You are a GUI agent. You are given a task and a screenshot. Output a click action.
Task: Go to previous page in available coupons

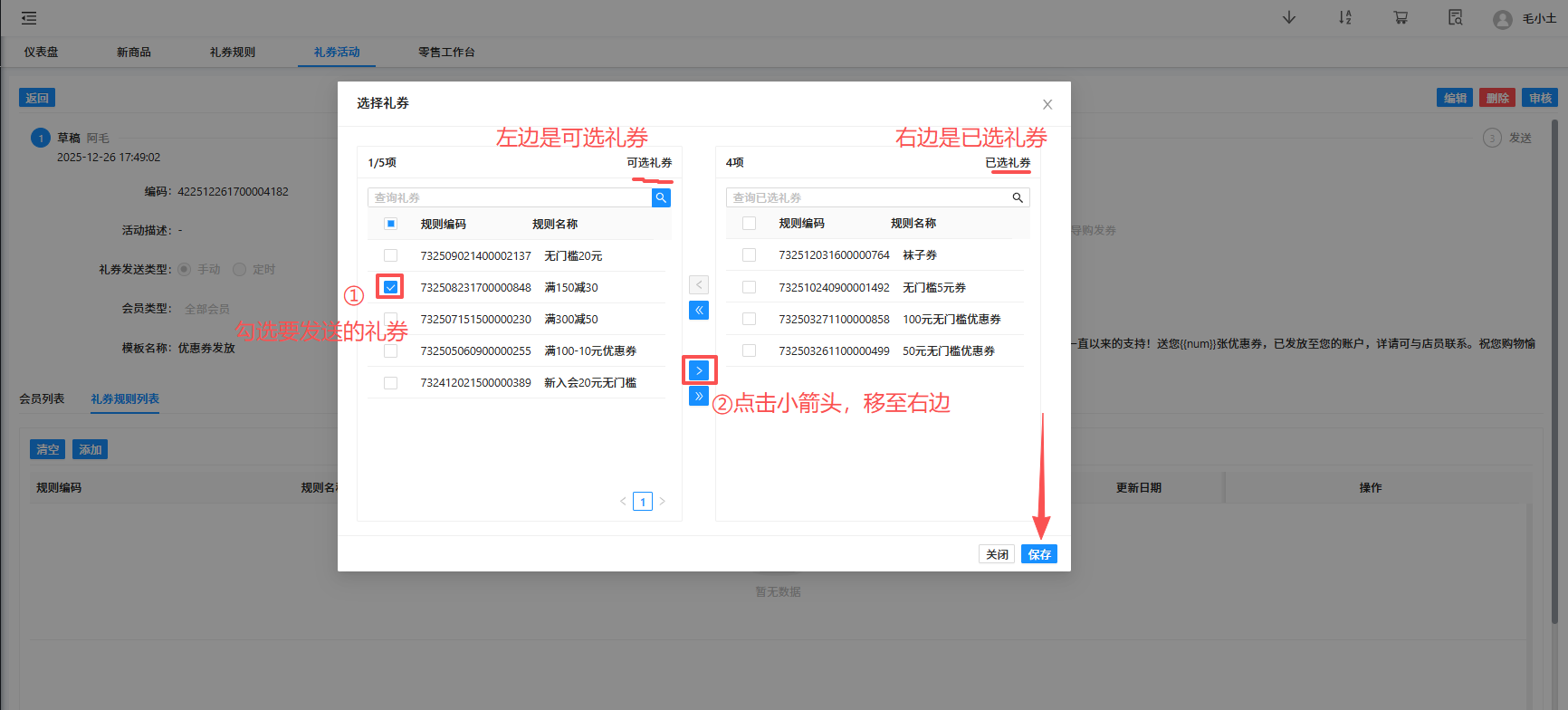point(623,502)
